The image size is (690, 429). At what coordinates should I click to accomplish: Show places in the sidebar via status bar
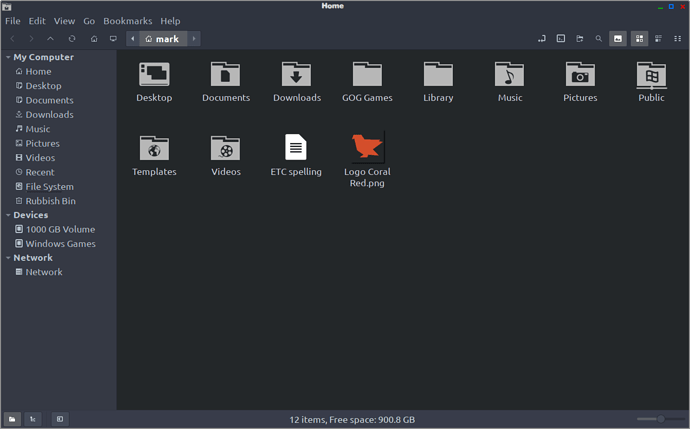(x=12, y=419)
